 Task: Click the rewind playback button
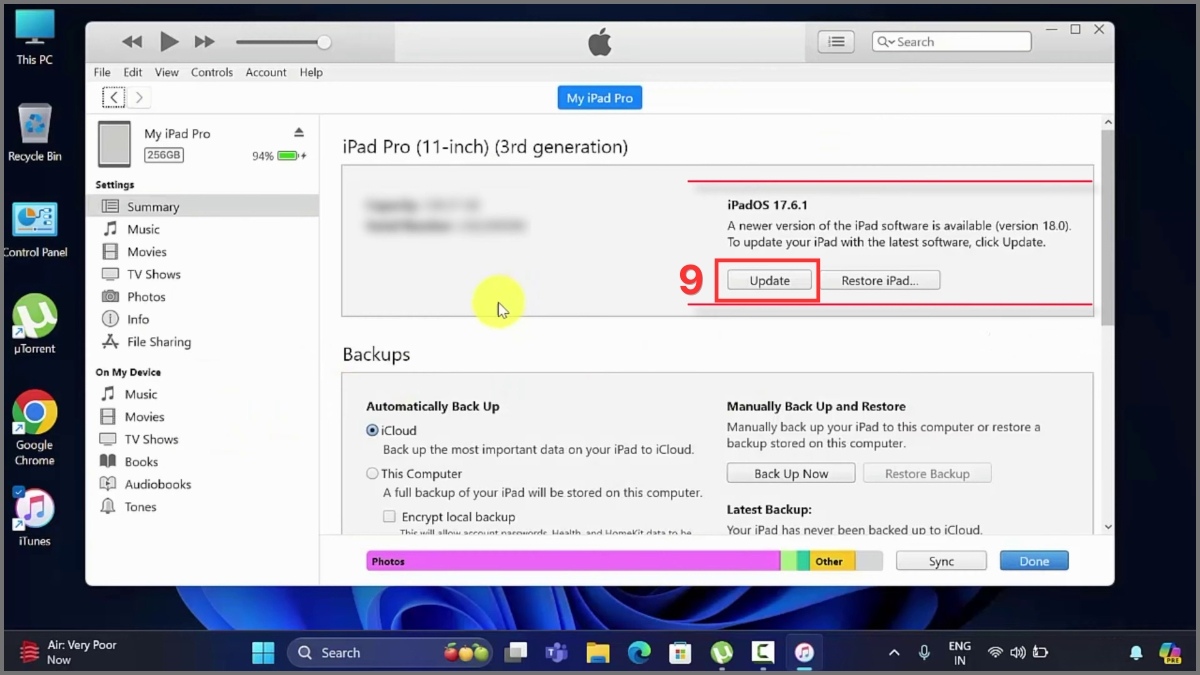click(x=132, y=42)
